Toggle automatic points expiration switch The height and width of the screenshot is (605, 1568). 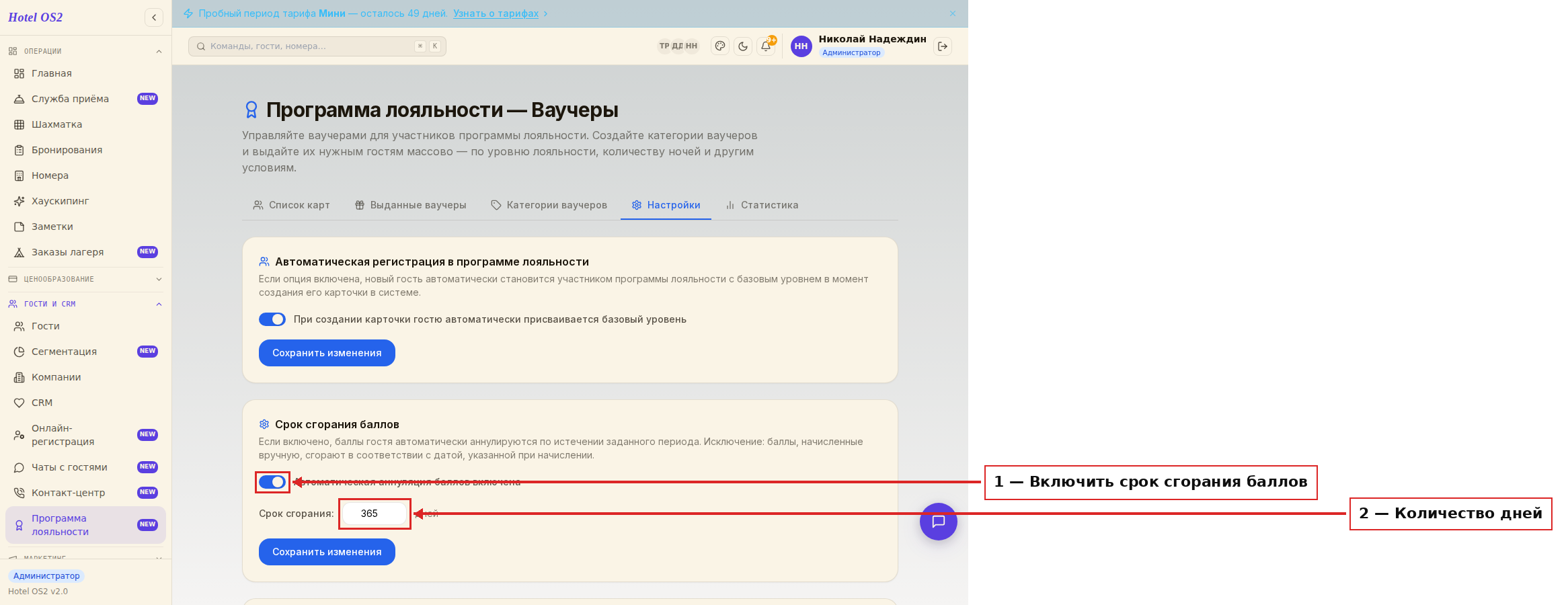tap(272, 482)
